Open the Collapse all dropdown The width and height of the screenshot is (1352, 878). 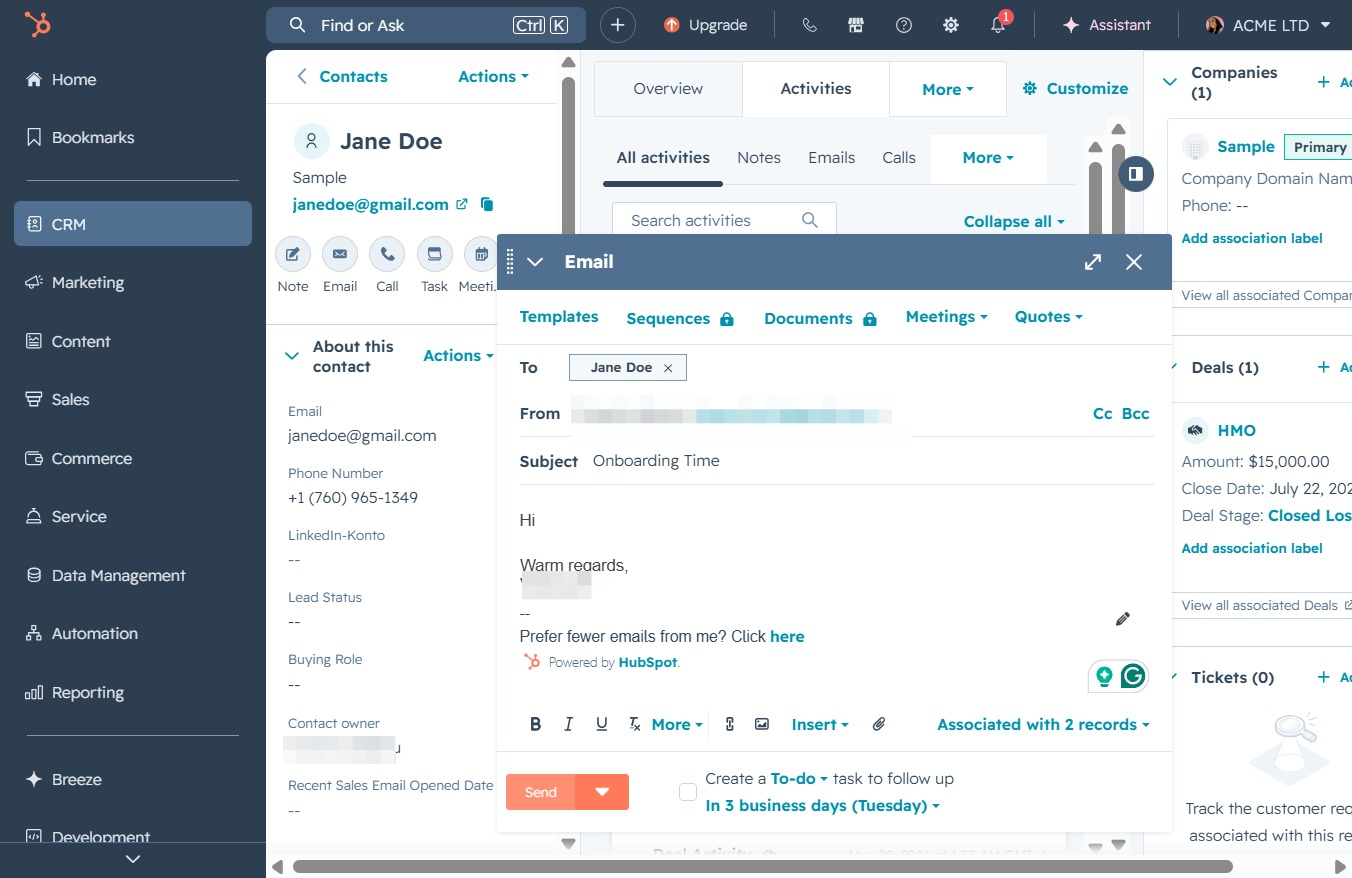(1014, 221)
